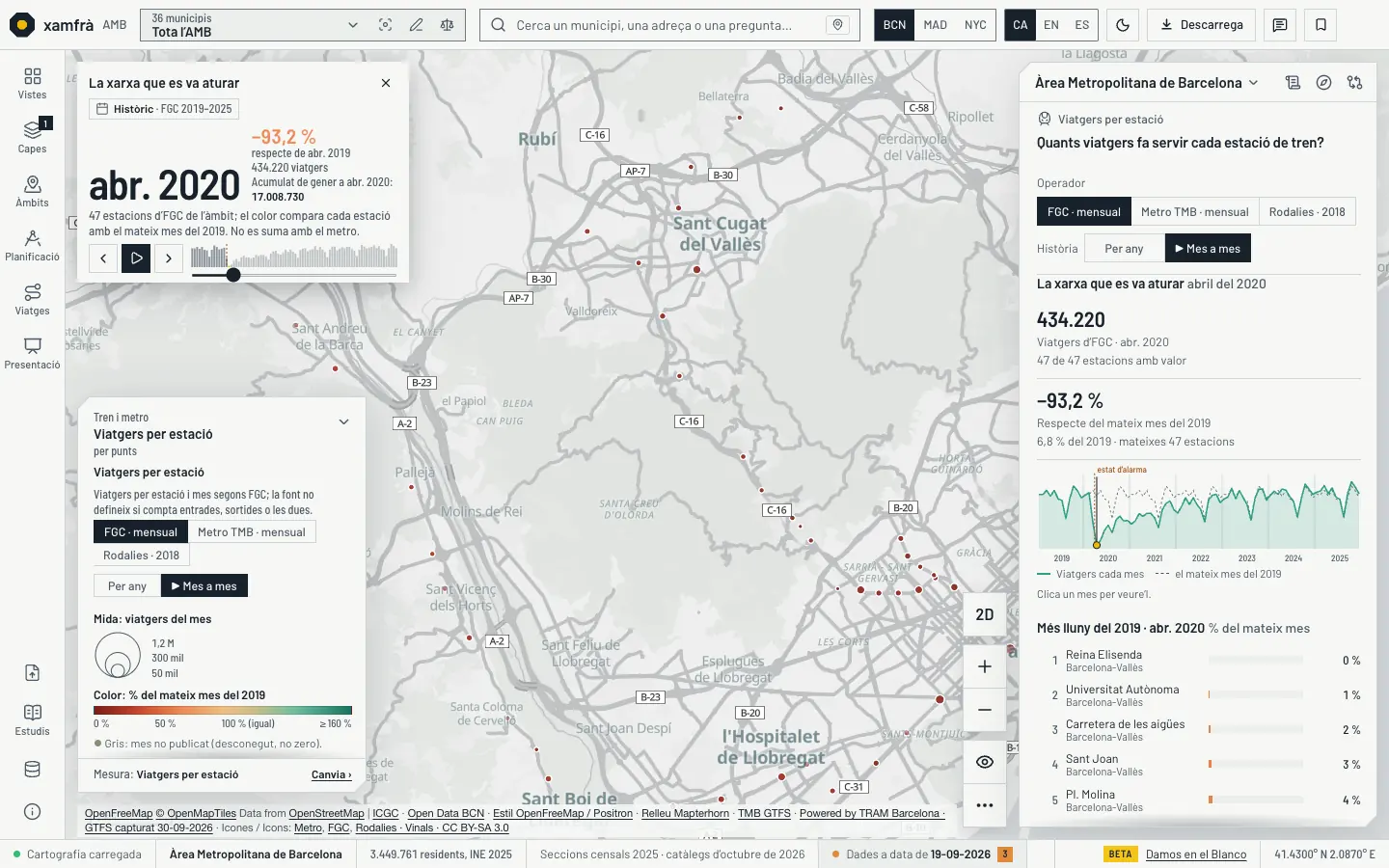Open the Estudis sidebar section
1389x868 pixels.
pyautogui.click(x=32, y=719)
